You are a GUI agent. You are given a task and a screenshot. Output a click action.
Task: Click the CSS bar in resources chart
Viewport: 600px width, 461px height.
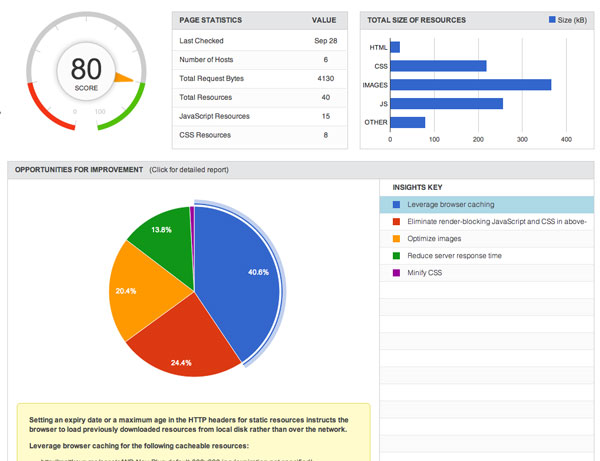439,66
